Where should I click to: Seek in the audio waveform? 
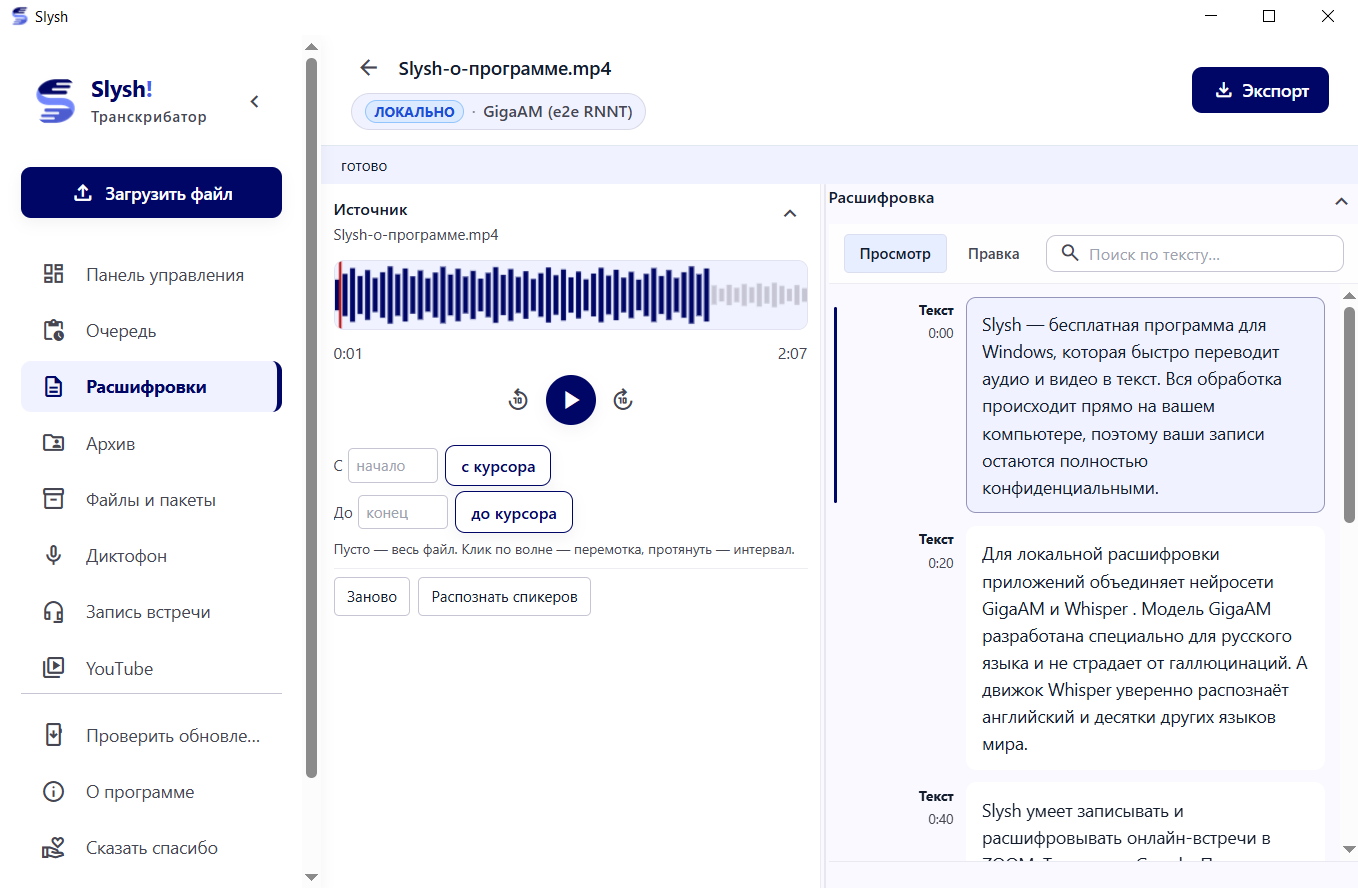571,295
